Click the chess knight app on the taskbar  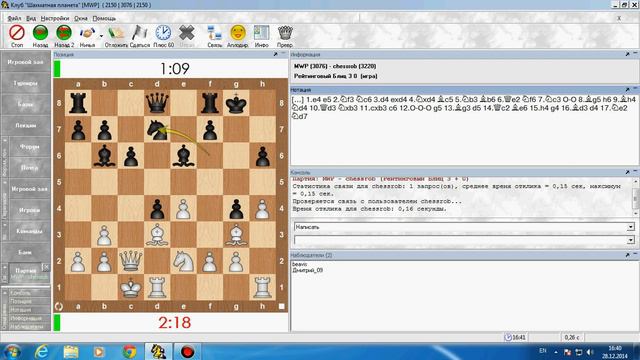[158, 351]
